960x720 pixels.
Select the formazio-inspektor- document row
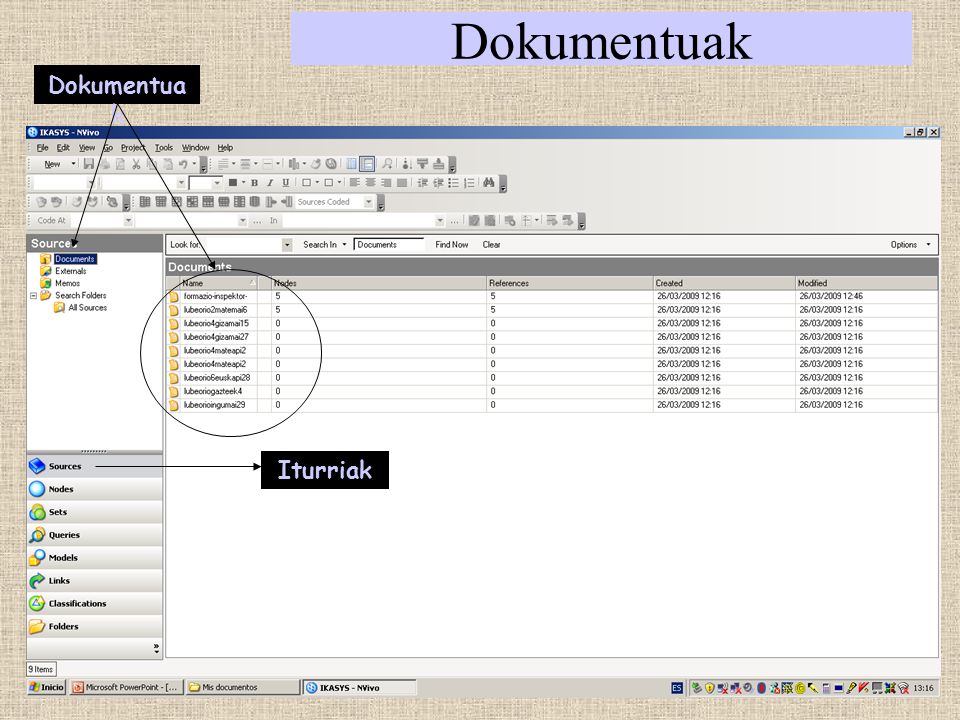(x=551, y=296)
